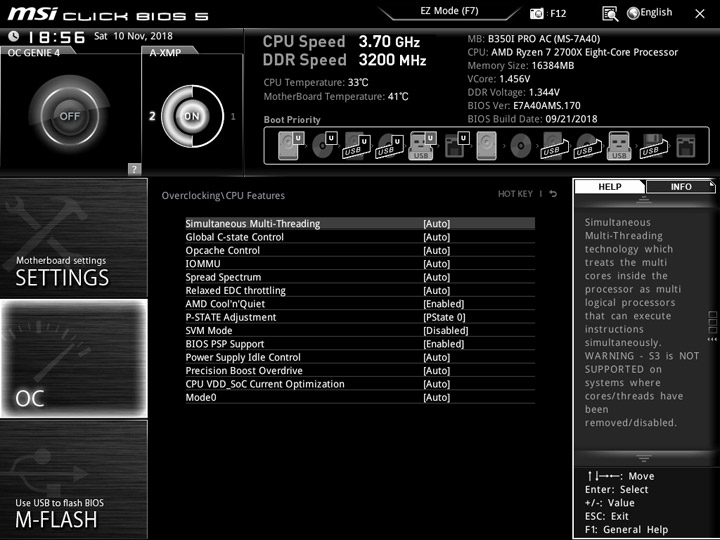Switch to EZ Mode (F7)

[x=449, y=11]
